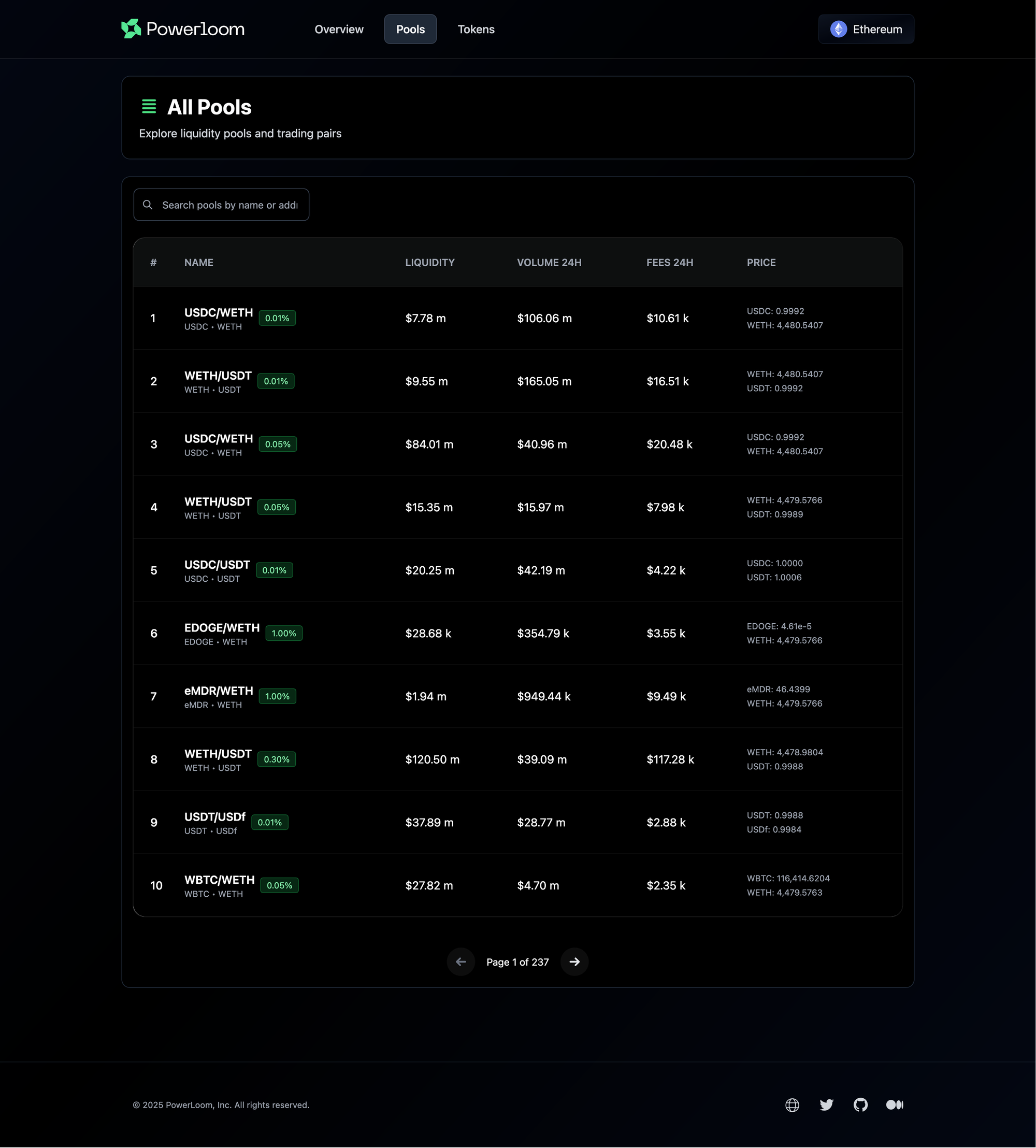The image size is (1036, 1148).
Task: Click the Powerloom logo icon
Action: (x=131, y=29)
